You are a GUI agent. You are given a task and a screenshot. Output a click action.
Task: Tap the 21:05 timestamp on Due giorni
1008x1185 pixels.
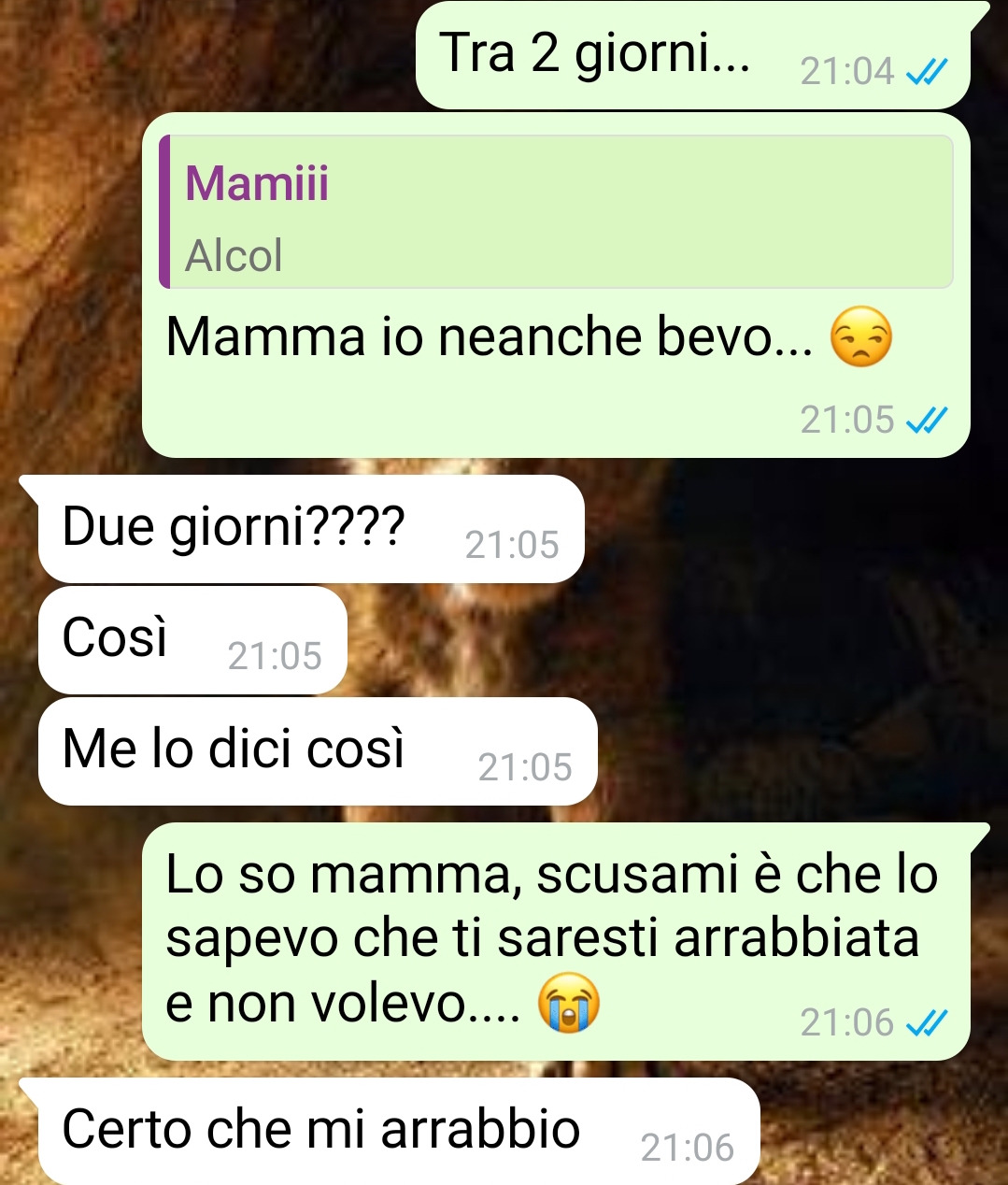tap(512, 545)
